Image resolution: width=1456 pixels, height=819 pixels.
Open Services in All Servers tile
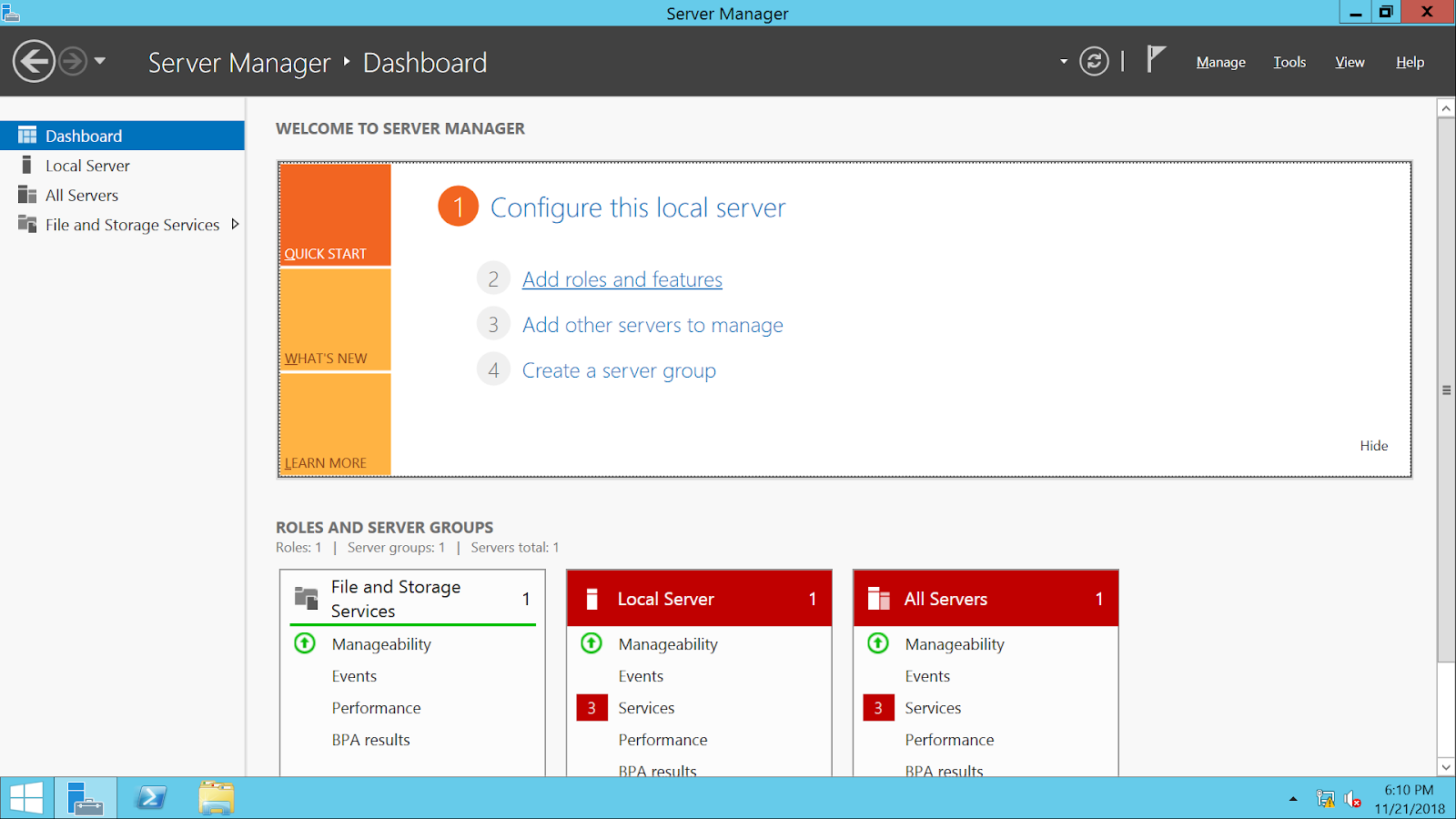click(x=933, y=708)
